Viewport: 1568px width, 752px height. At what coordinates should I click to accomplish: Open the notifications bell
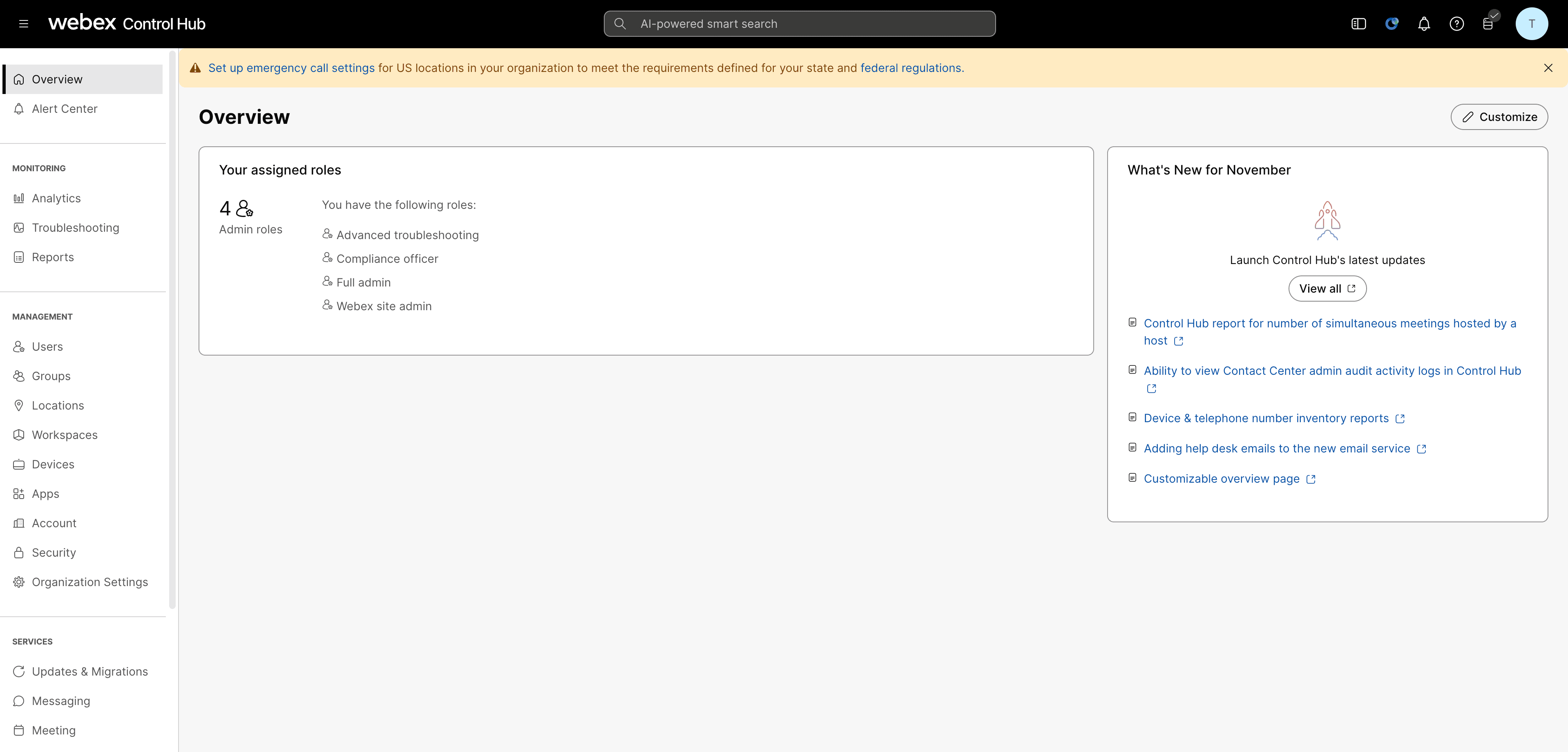point(1424,24)
